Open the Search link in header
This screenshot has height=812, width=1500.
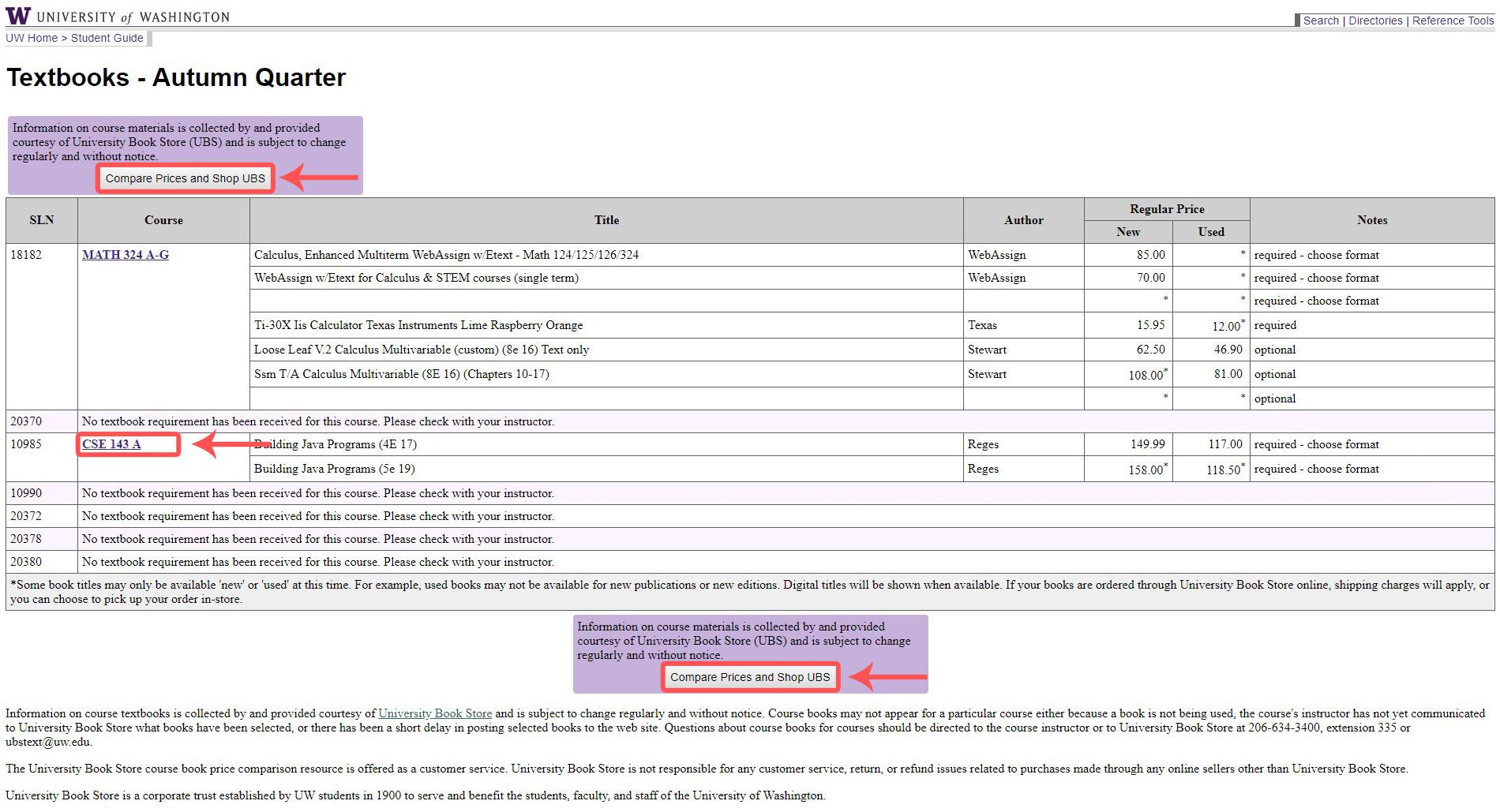[x=1321, y=21]
